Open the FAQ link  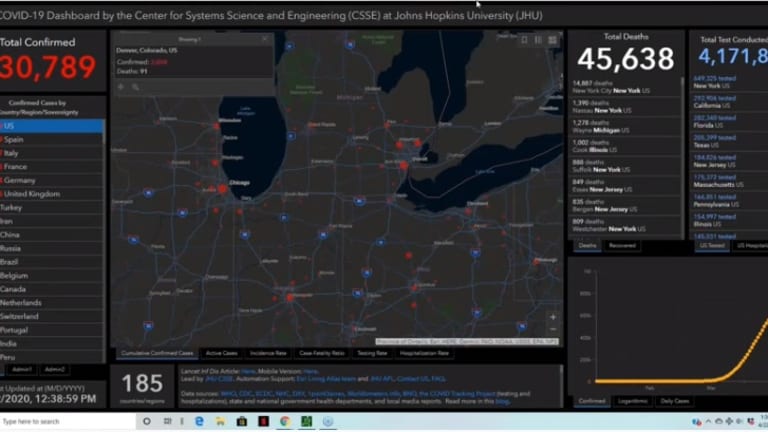click(438, 379)
